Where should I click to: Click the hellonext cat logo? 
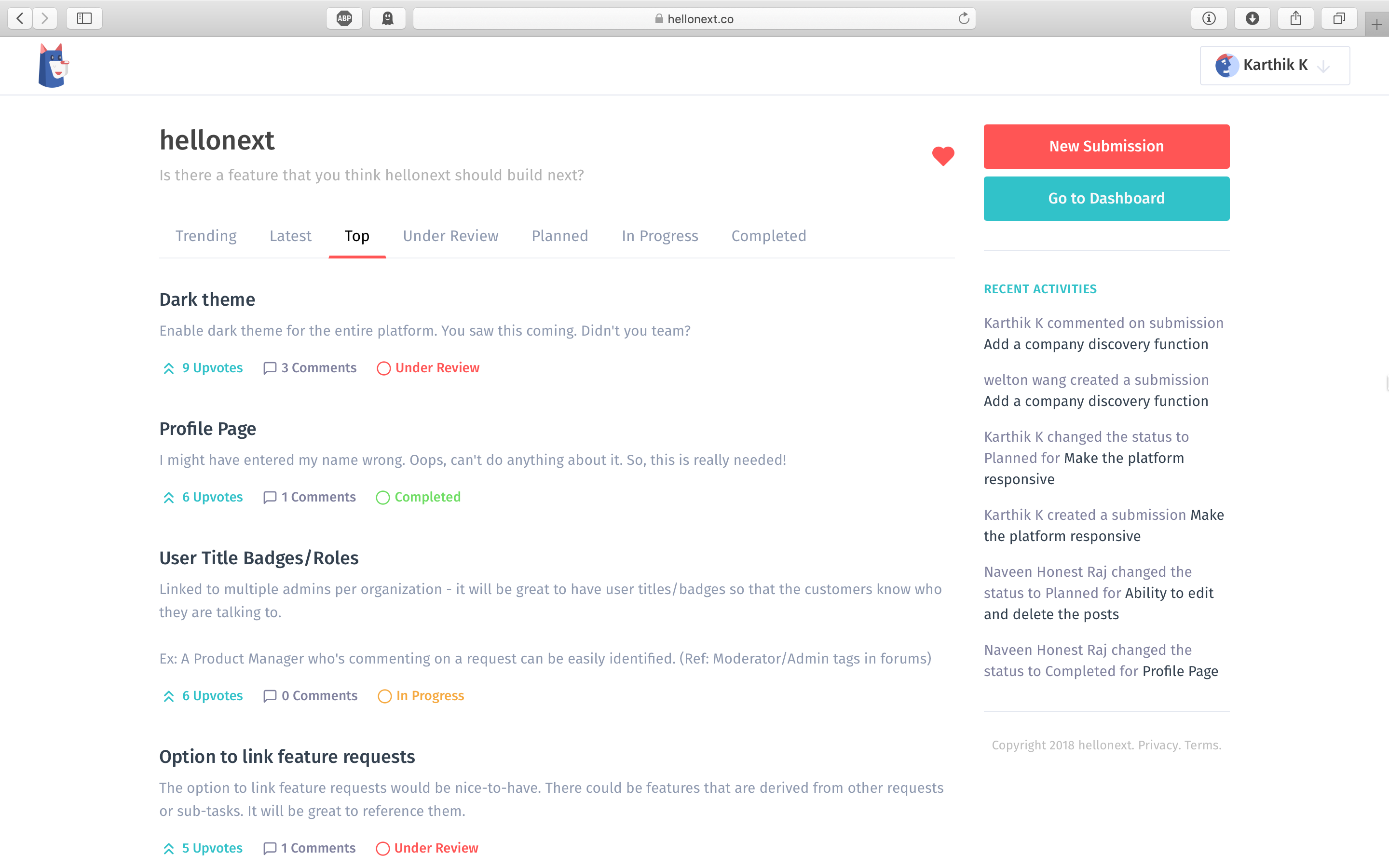click(x=53, y=66)
